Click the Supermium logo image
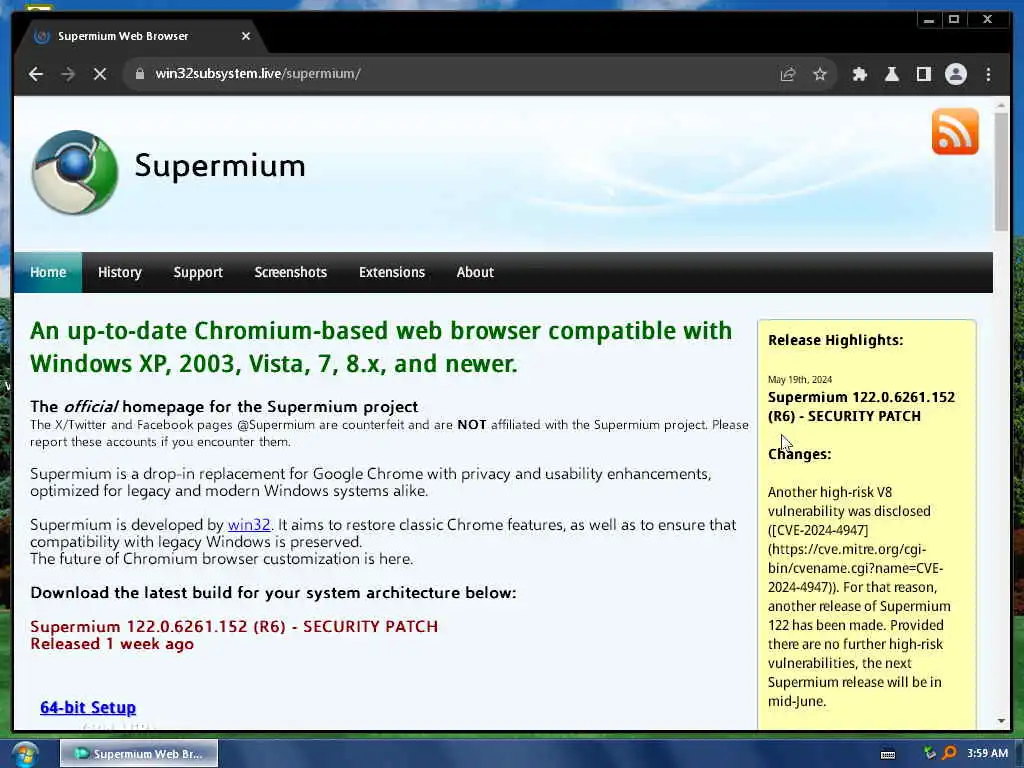Viewport: 1024px width, 768px height. click(74, 172)
